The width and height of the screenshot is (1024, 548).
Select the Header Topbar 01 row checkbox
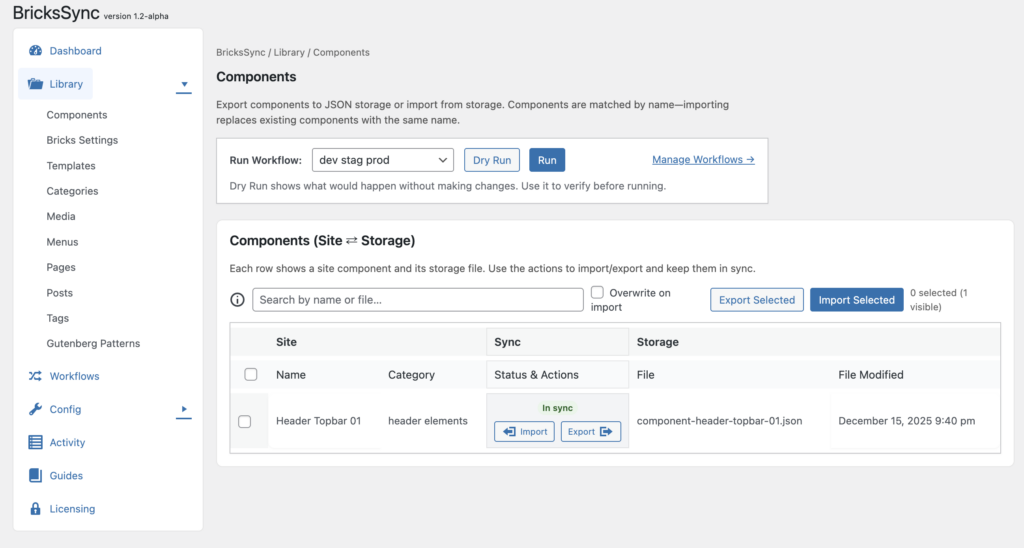tap(245, 422)
